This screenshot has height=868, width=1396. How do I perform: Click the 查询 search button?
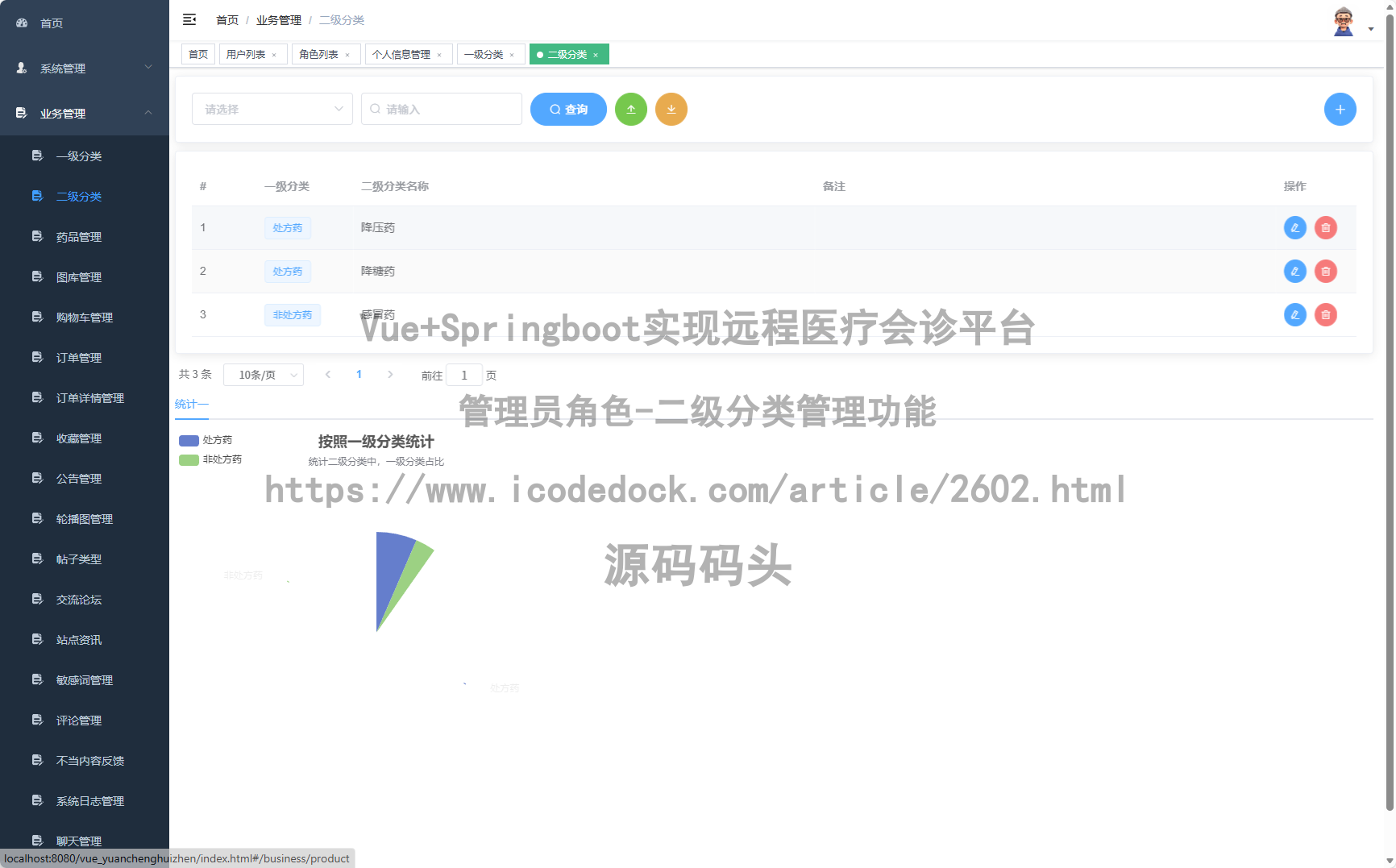[568, 109]
